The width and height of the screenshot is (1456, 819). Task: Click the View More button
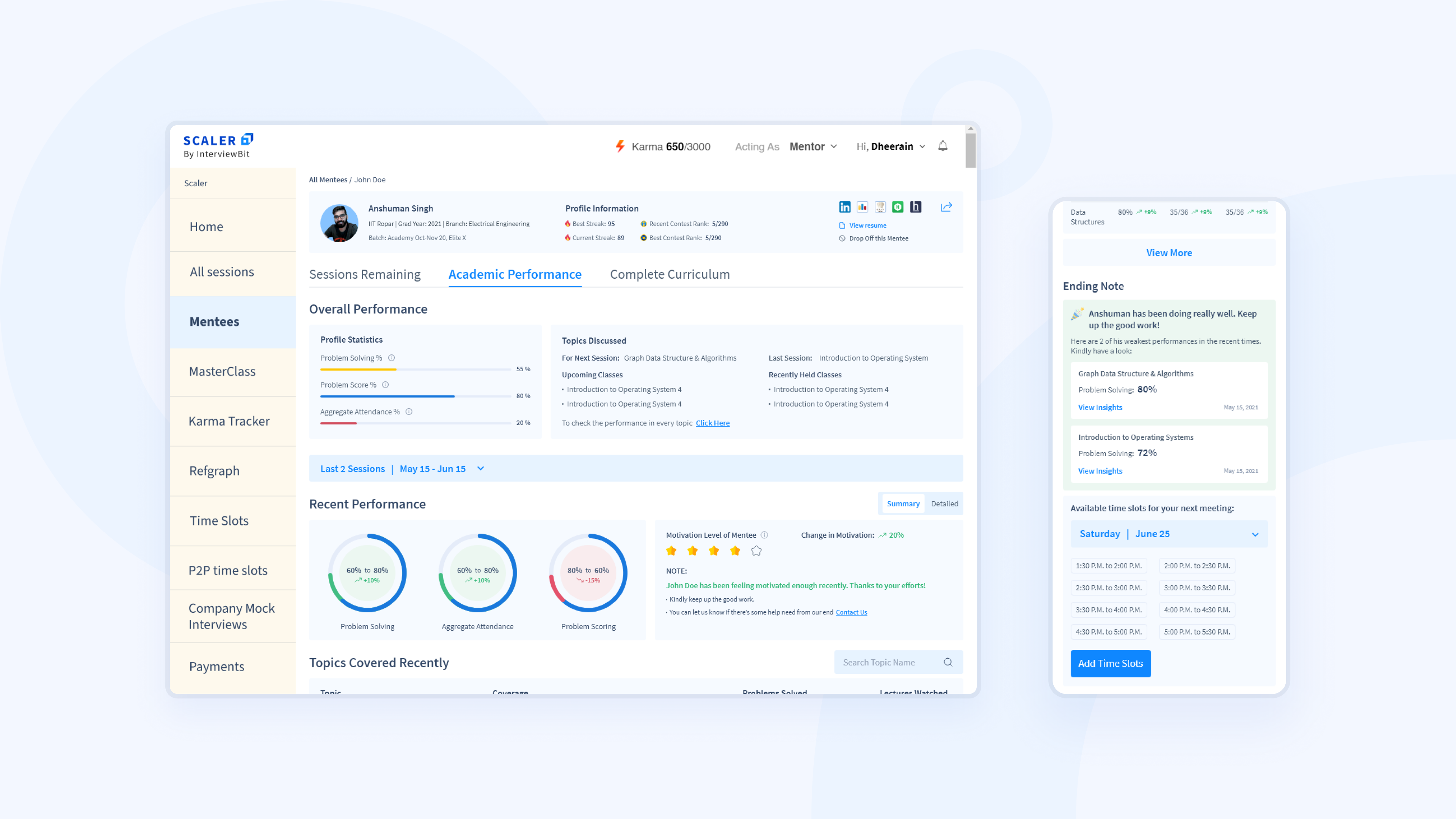click(x=1169, y=253)
